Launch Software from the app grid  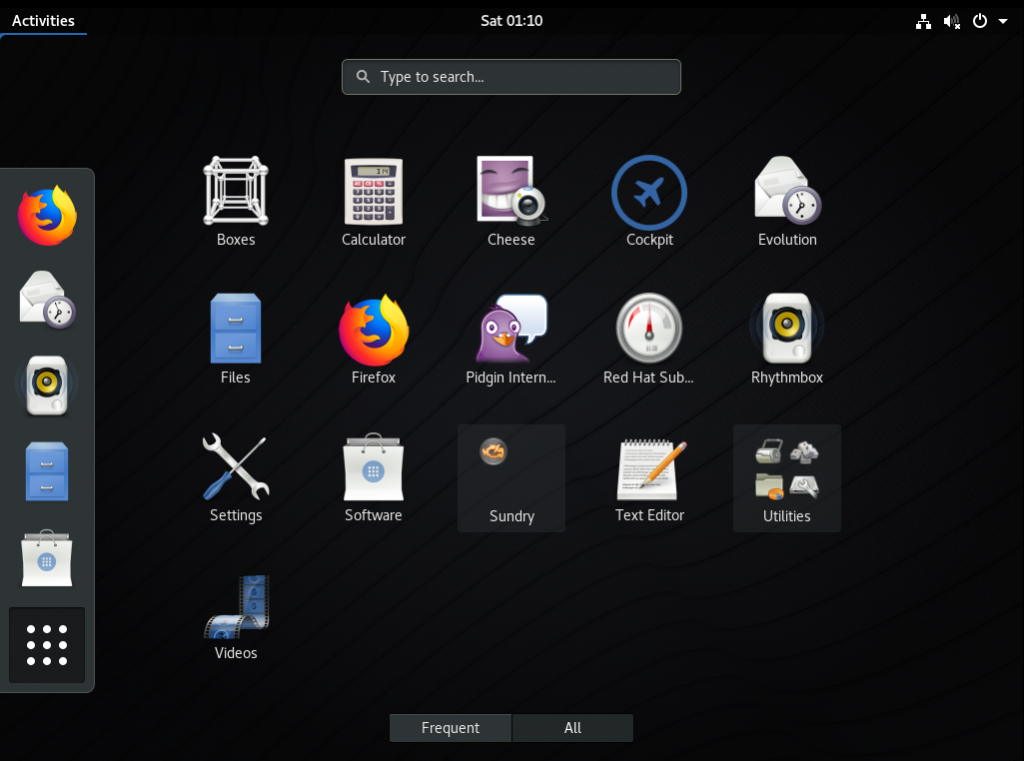374,477
